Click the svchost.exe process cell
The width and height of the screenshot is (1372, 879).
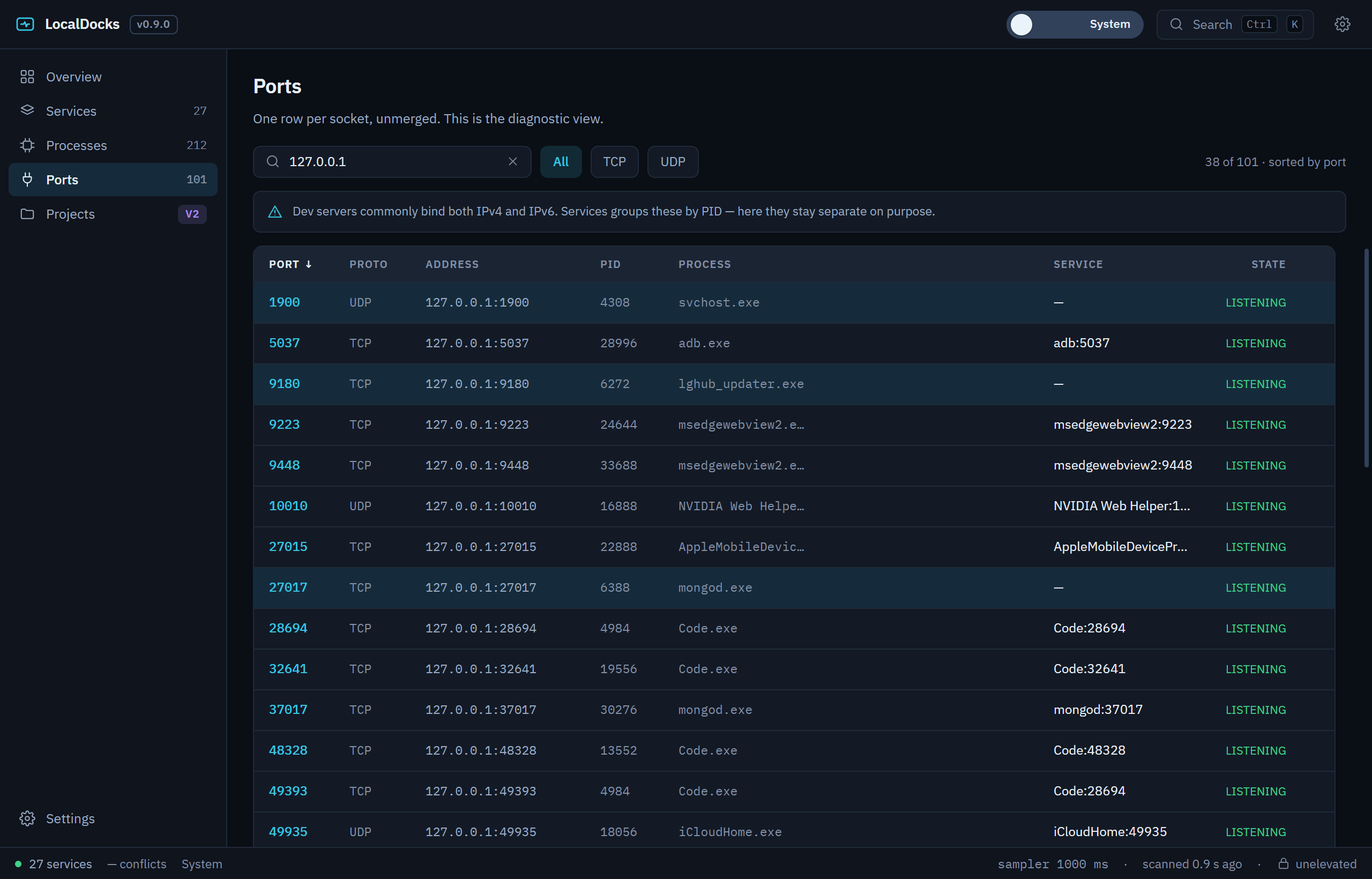719,302
